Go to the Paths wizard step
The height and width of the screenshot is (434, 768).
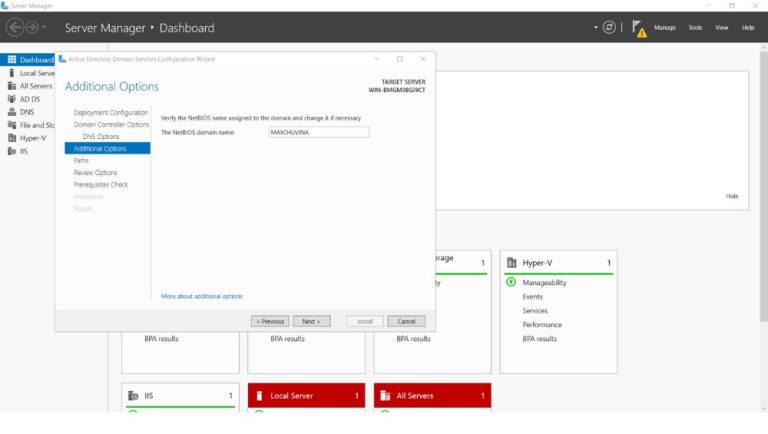(81, 161)
